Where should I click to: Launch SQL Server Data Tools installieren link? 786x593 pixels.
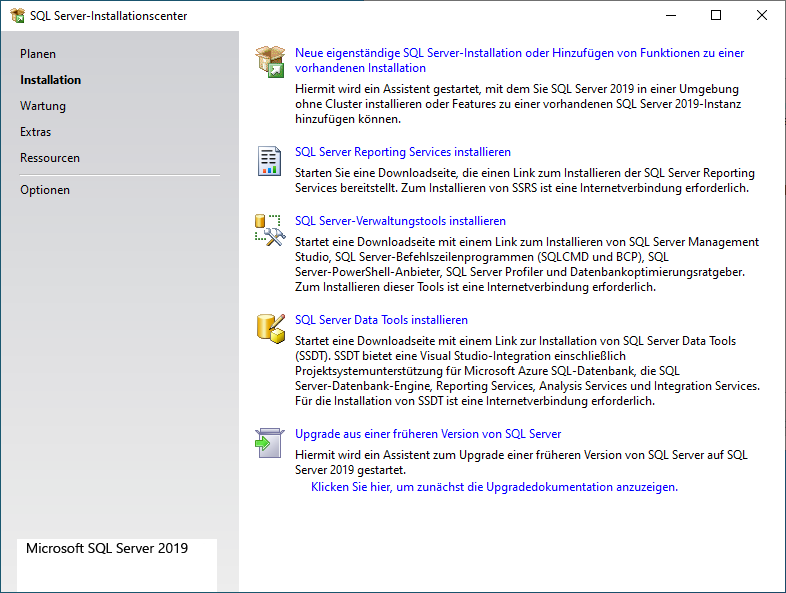click(x=381, y=320)
